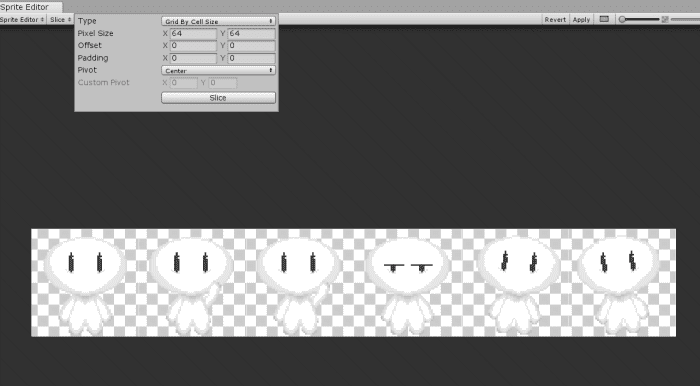Open the Slice dropdown in toolbar

[x=60, y=19]
